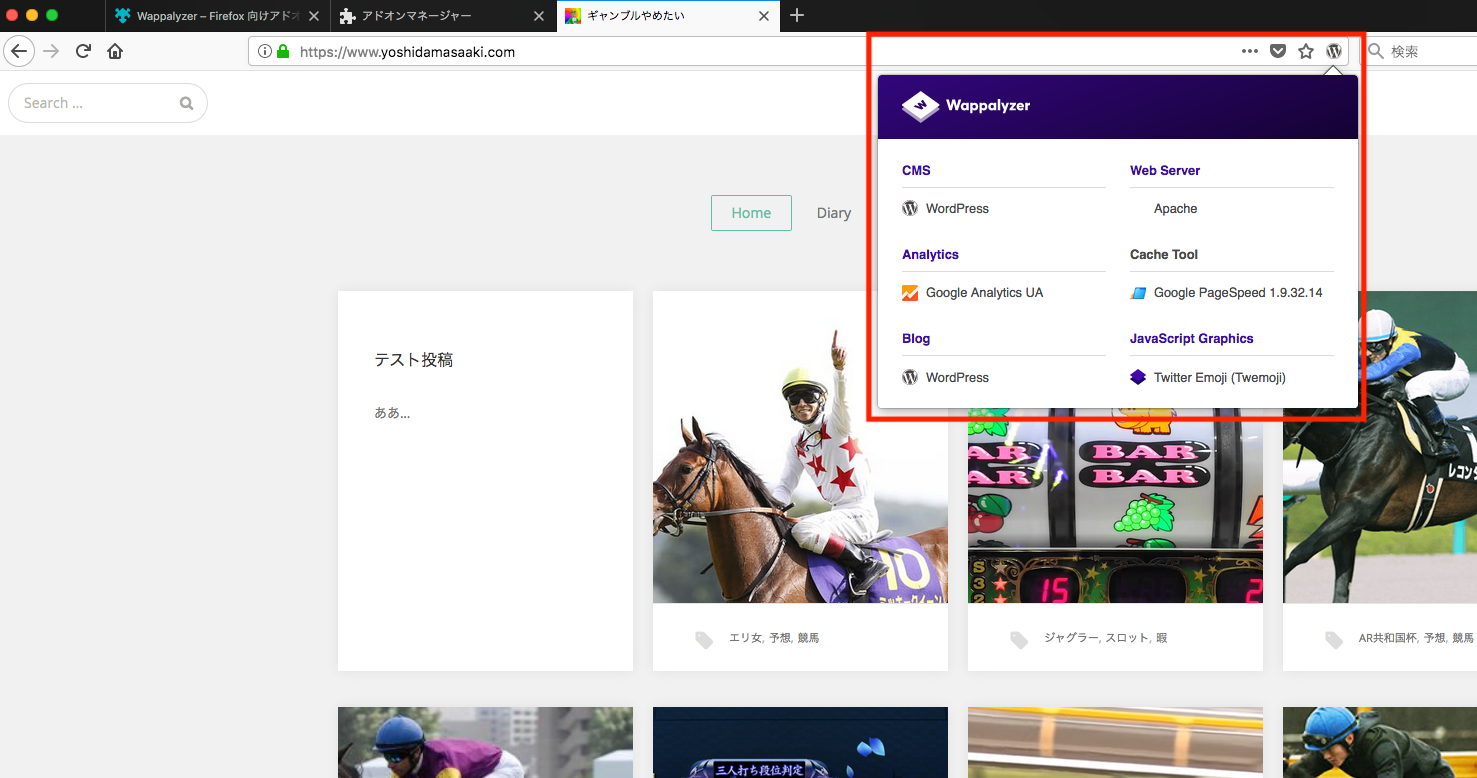
Task: Click Google Analytics UA text
Action: pos(984,293)
